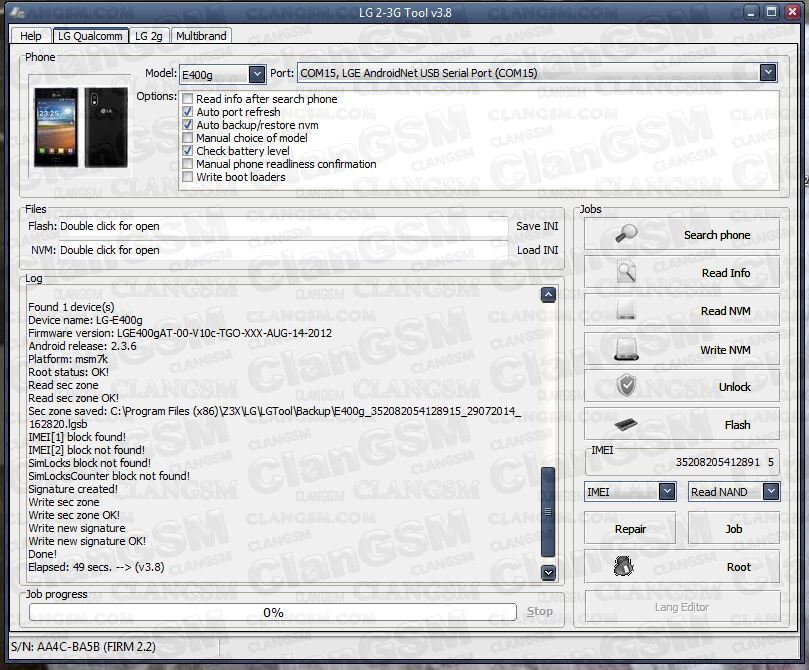The image size is (809, 670).
Task: Click the log scrollbar up arrow
Action: (548, 295)
